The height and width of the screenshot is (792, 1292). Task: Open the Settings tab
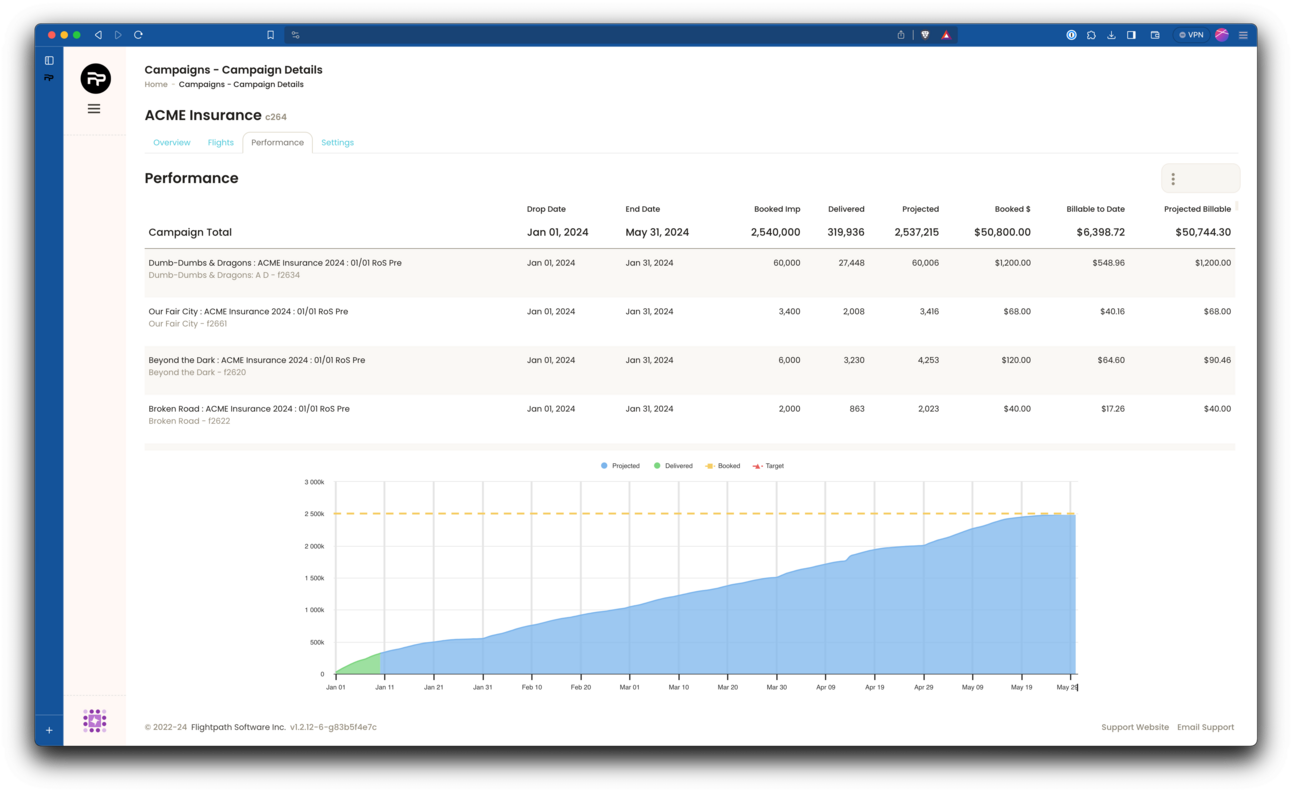click(x=337, y=143)
